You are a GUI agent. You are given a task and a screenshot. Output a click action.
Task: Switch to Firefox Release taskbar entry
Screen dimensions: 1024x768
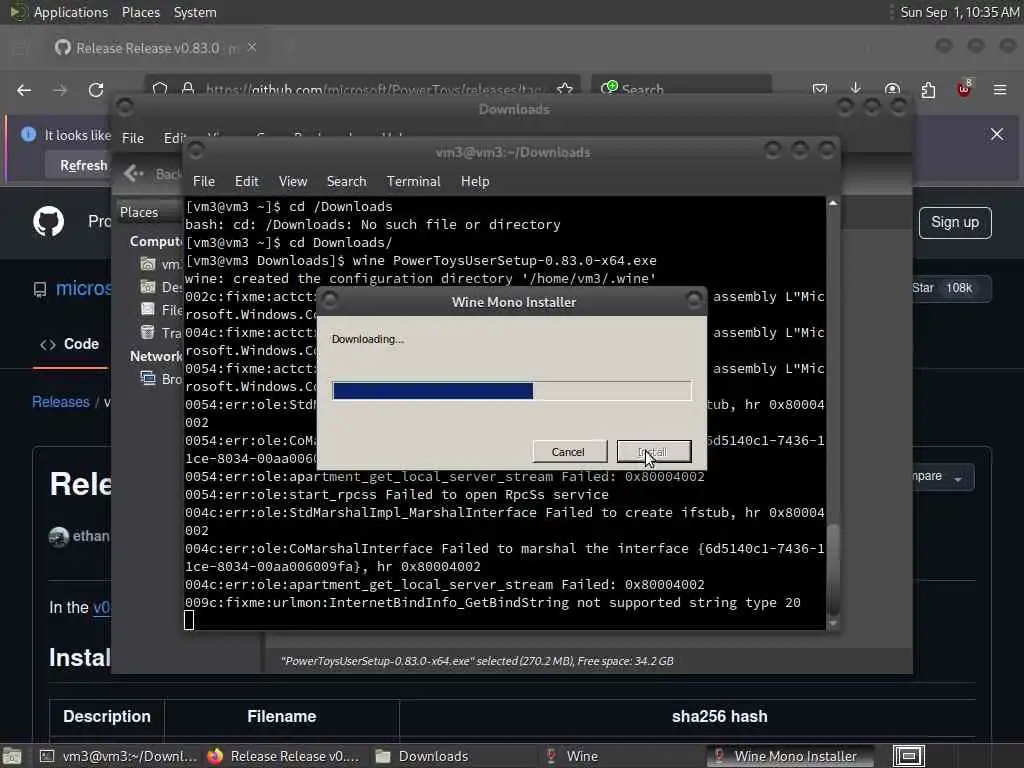283,756
